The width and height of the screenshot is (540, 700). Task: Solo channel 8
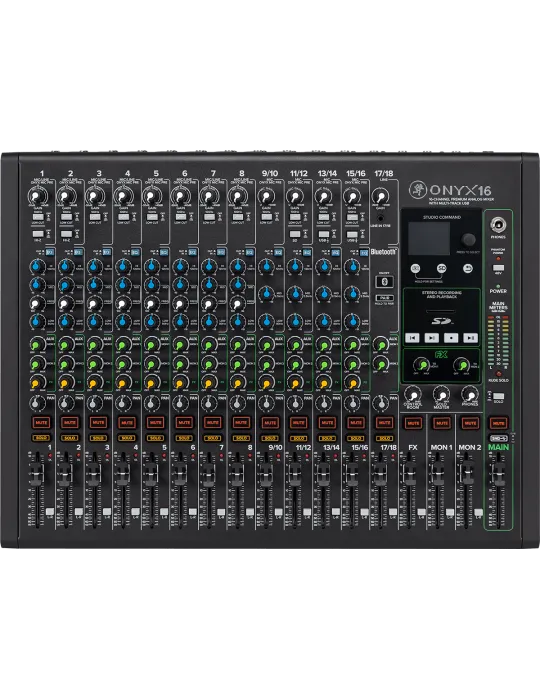241,438
